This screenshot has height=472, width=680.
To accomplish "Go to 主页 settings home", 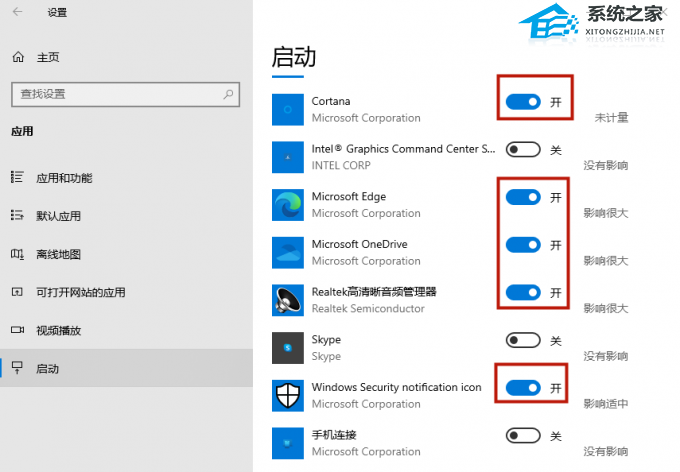I will (47, 57).
